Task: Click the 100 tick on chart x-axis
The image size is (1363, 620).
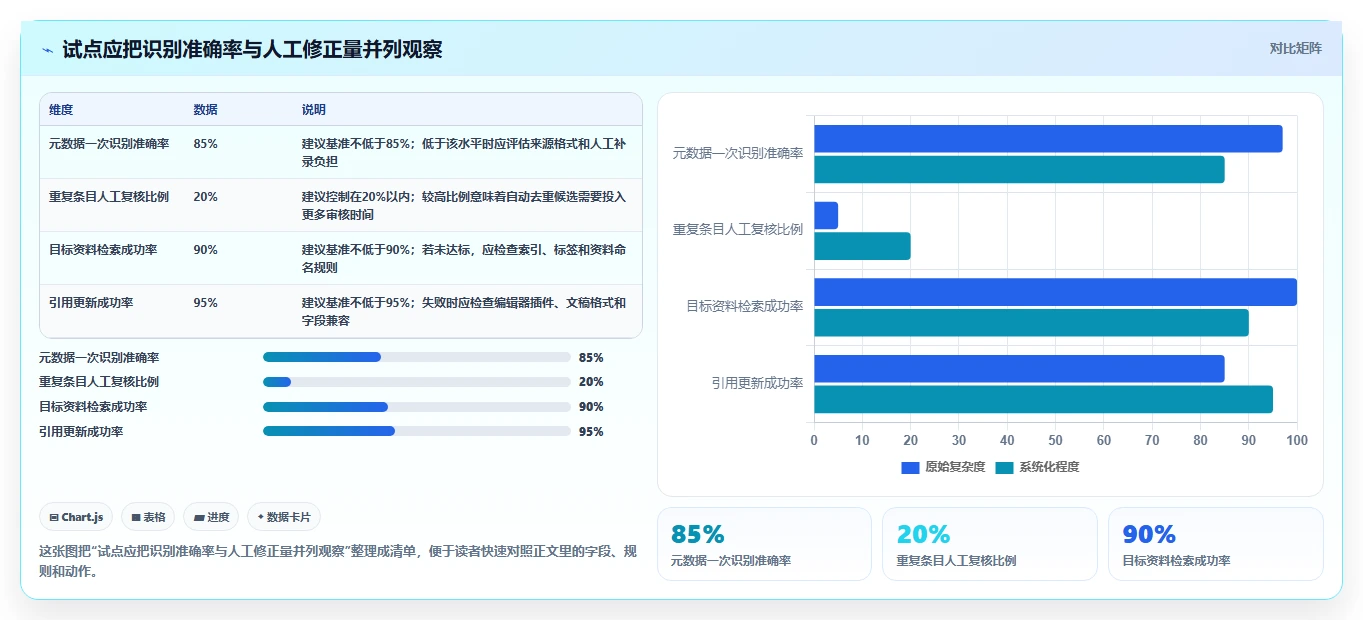Action: (x=1296, y=440)
